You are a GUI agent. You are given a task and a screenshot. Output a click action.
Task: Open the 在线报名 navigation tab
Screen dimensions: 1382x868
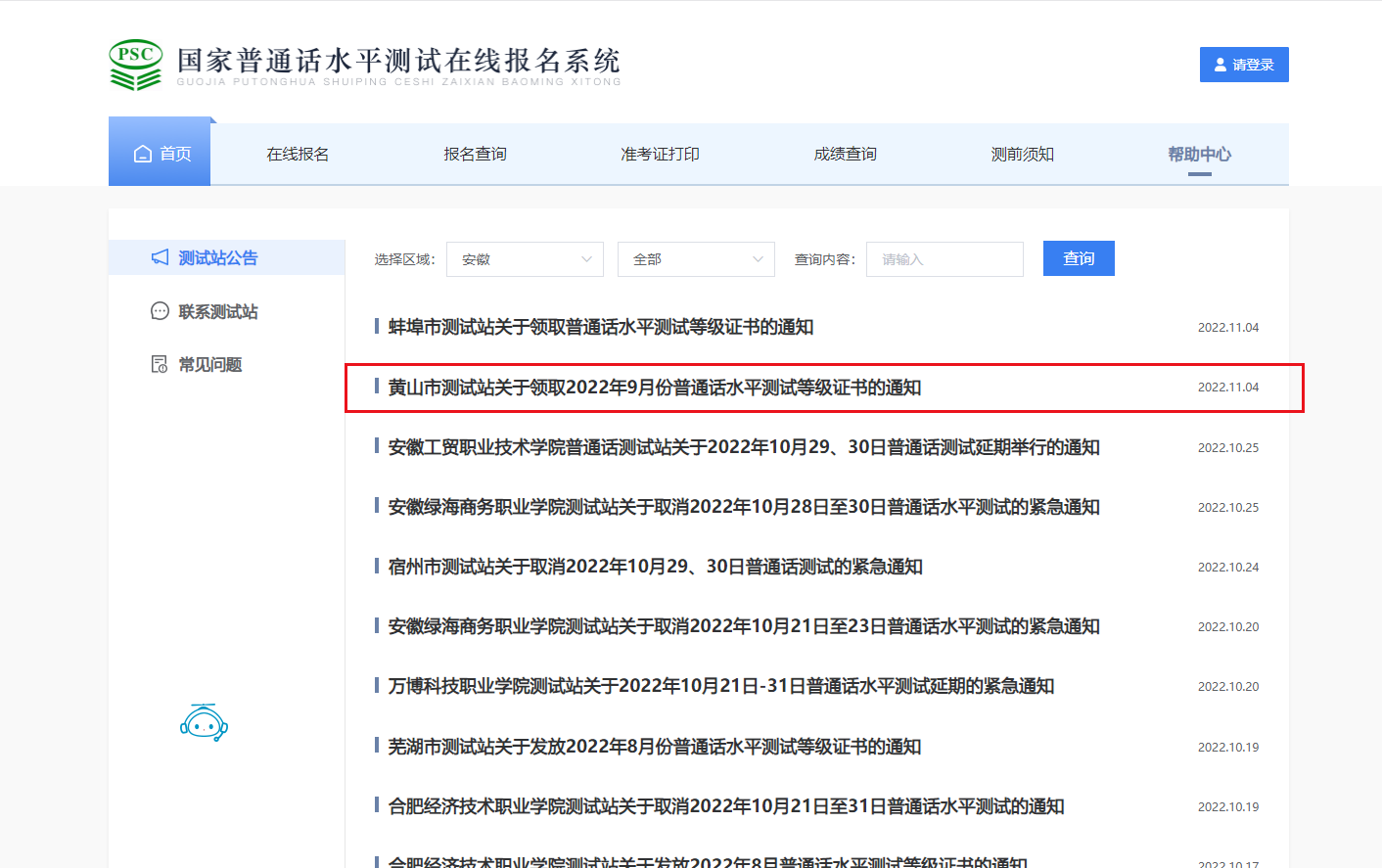pos(298,154)
